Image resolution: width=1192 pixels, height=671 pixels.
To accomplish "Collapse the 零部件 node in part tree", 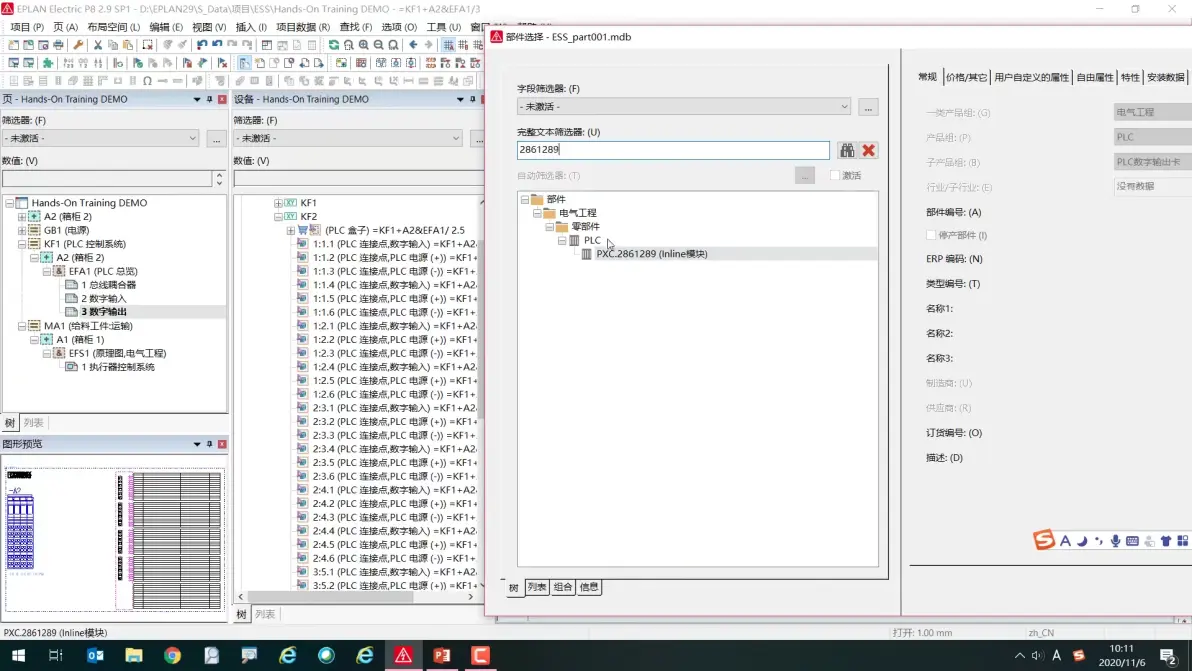I will 549,227.
